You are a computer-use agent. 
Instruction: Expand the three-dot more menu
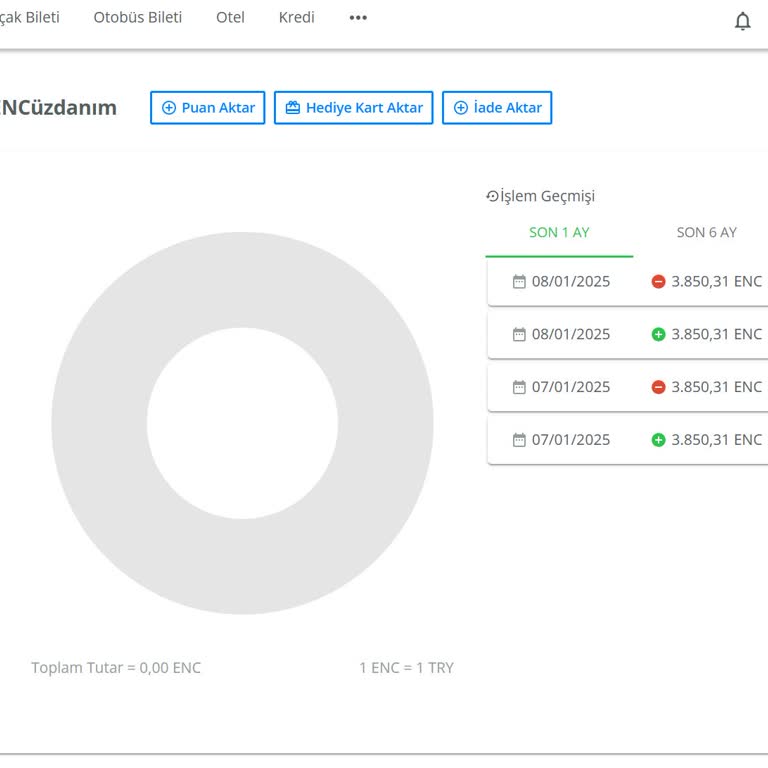[x=358, y=18]
